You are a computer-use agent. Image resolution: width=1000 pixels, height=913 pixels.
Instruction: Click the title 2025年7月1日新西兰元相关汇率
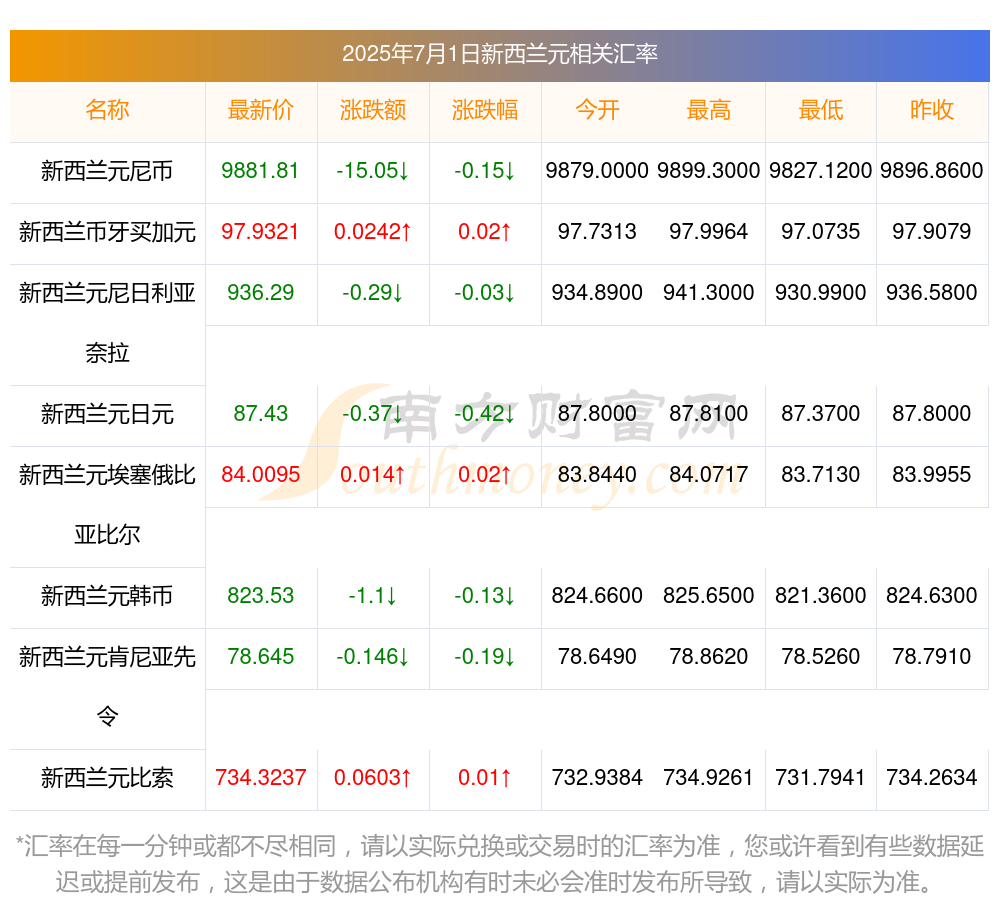[499, 54]
